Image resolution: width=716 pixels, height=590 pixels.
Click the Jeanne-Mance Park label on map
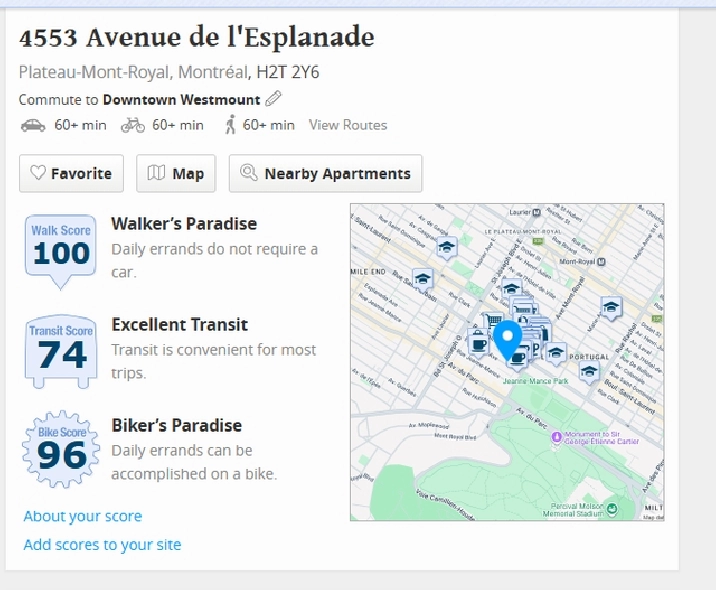click(x=535, y=381)
